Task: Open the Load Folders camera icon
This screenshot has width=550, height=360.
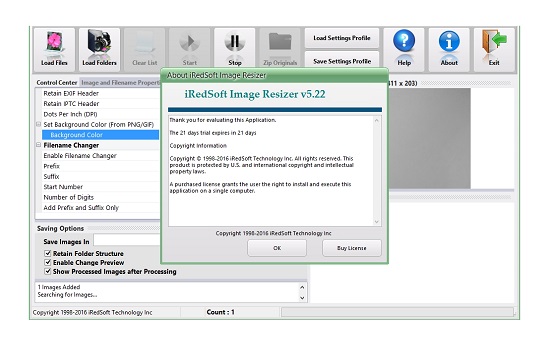Action: click(x=99, y=49)
